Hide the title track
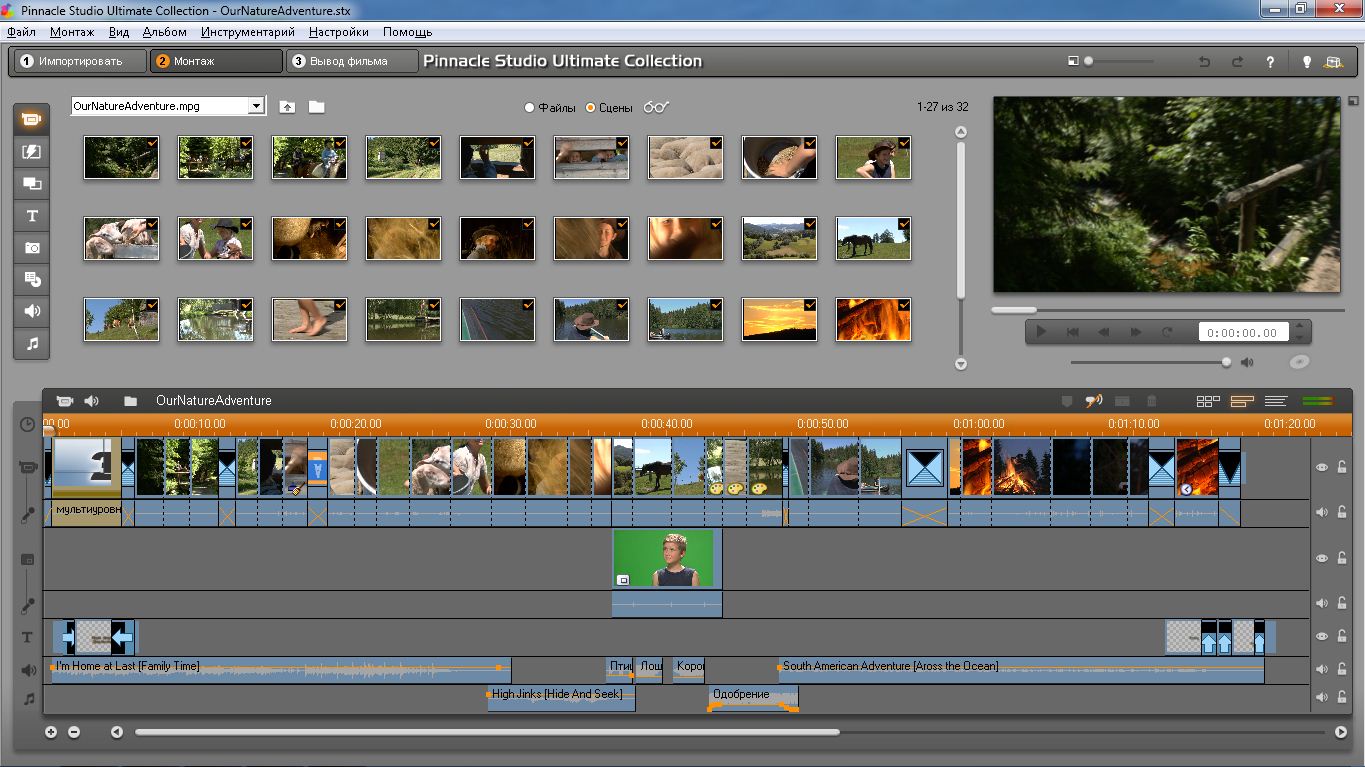The height and width of the screenshot is (767, 1365). click(x=1322, y=636)
